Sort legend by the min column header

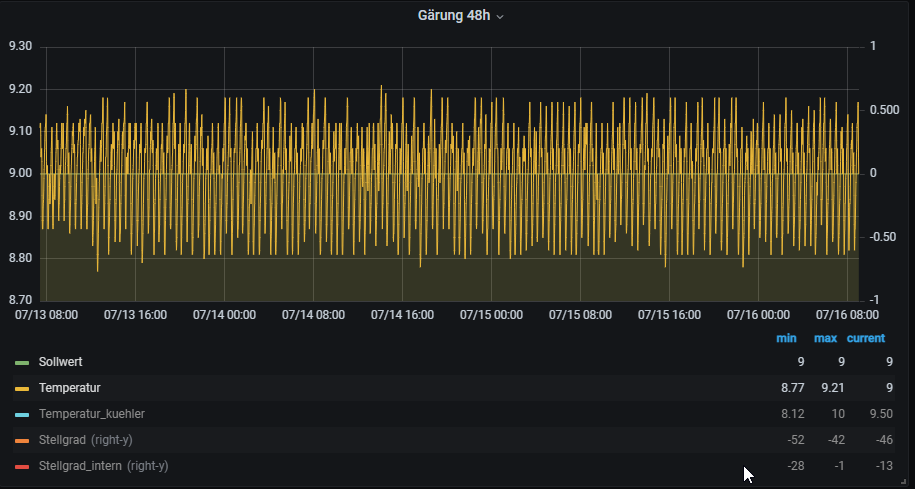tap(786, 338)
